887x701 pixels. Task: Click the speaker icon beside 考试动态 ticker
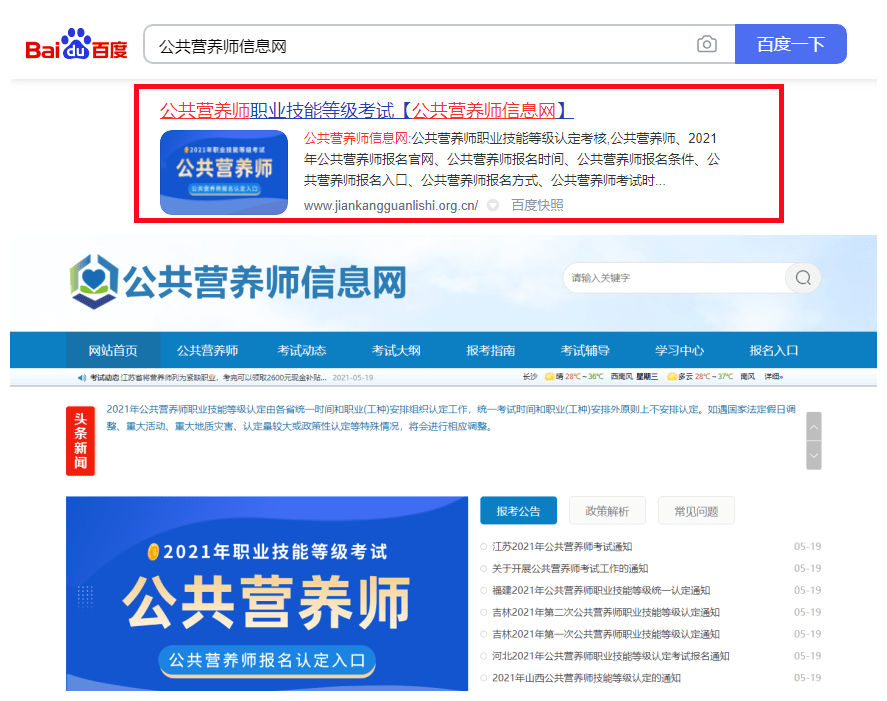coord(81,378)
